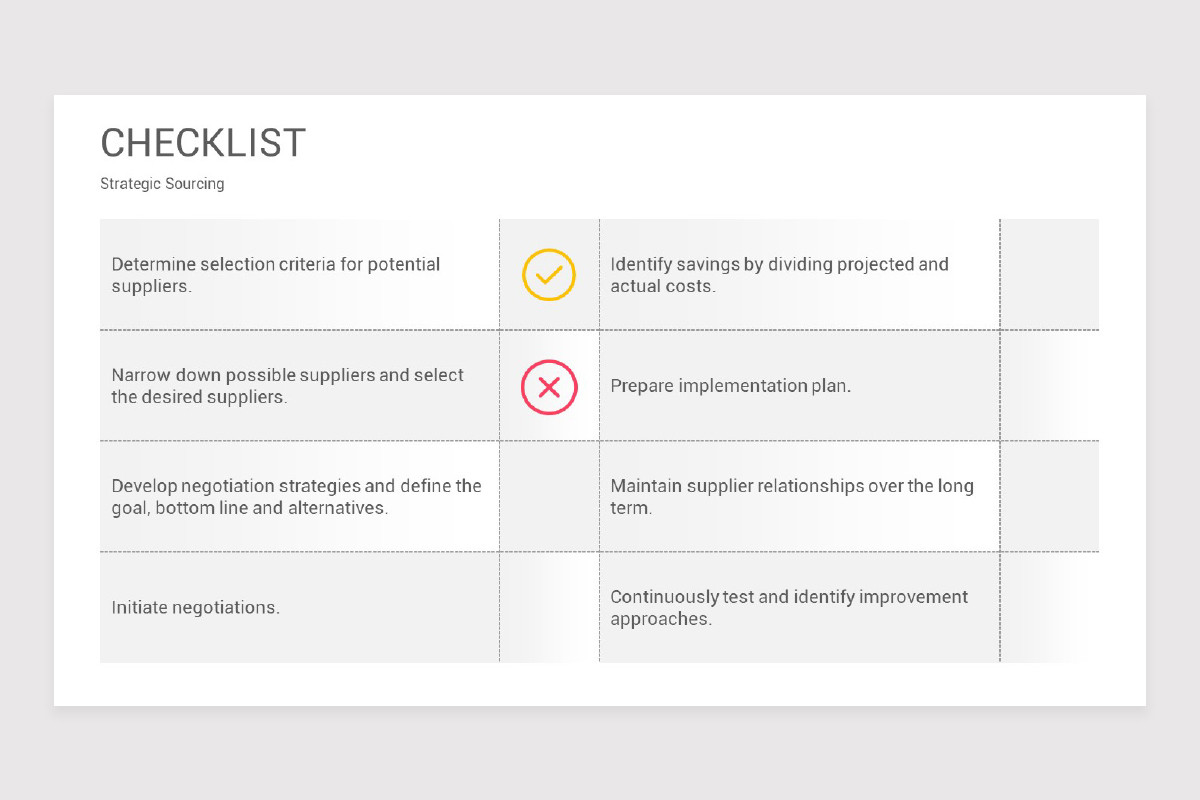Viewport: 1200px width, 800px height.
Task: Click 'Continuously test and identify improvement' item
Action: [x=789, y=607]
